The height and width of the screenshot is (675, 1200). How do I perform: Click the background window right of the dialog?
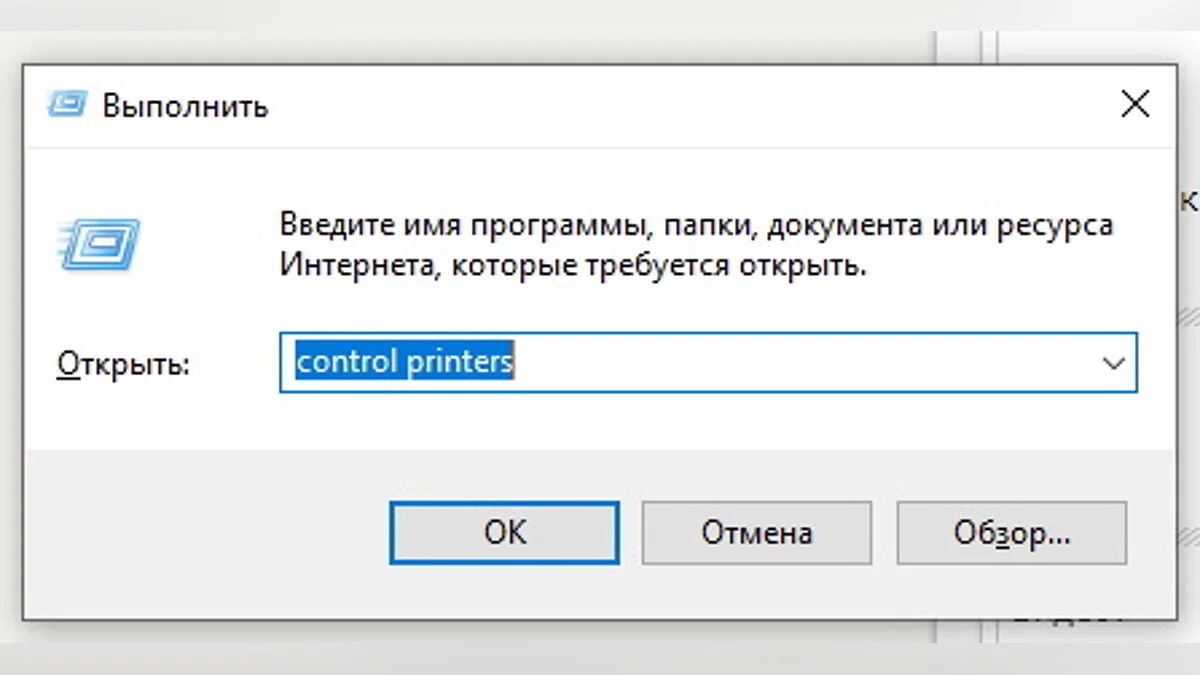click(1188, 400)
